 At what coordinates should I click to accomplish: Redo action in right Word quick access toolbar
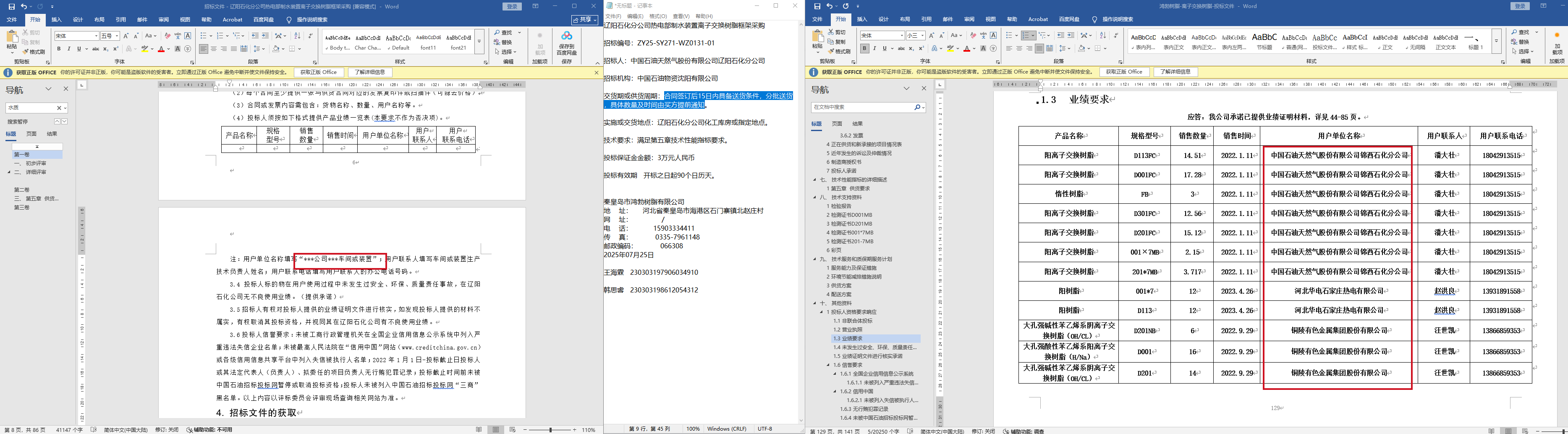pos(846,6)
